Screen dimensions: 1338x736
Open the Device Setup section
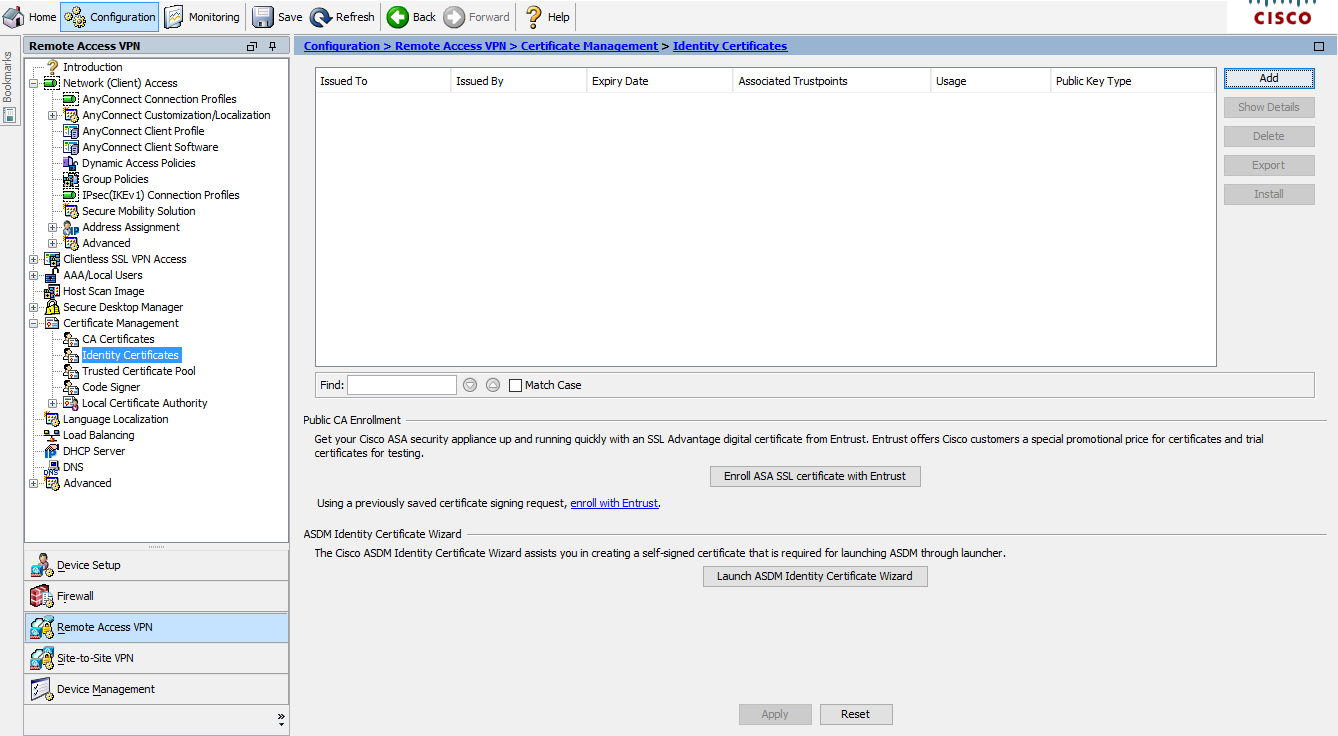pyautogui.click(x=156, y=565)
